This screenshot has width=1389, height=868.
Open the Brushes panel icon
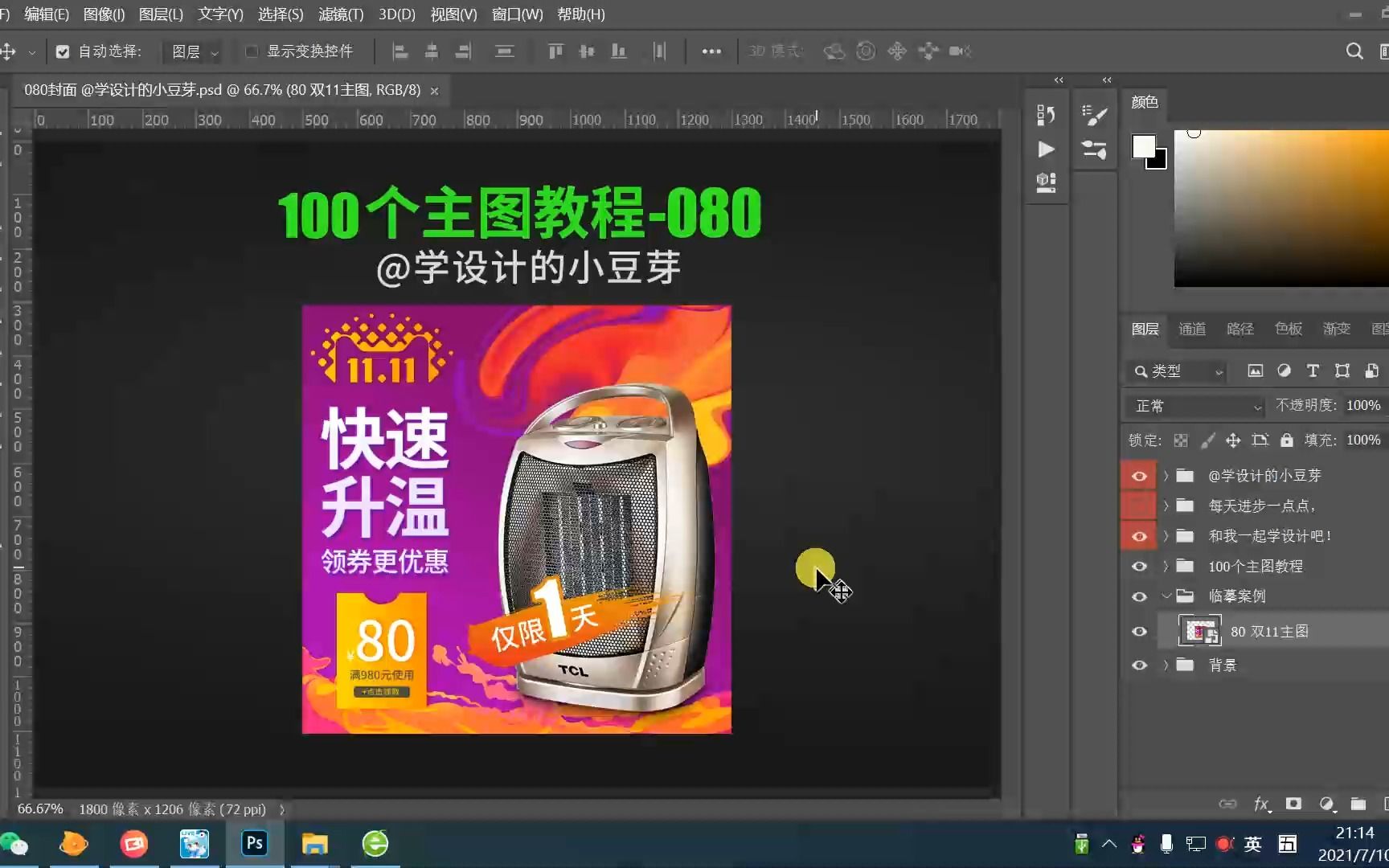[1094, 149]
